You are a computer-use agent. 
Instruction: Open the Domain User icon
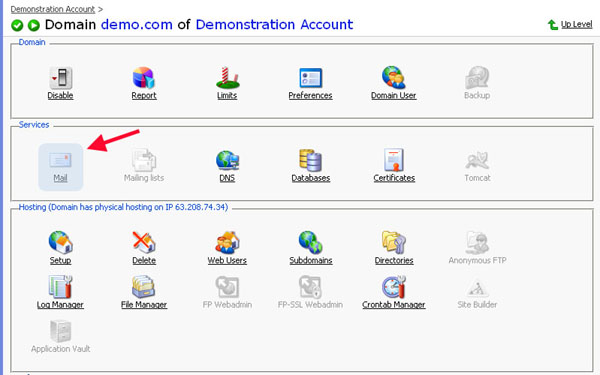pos(393,78)
